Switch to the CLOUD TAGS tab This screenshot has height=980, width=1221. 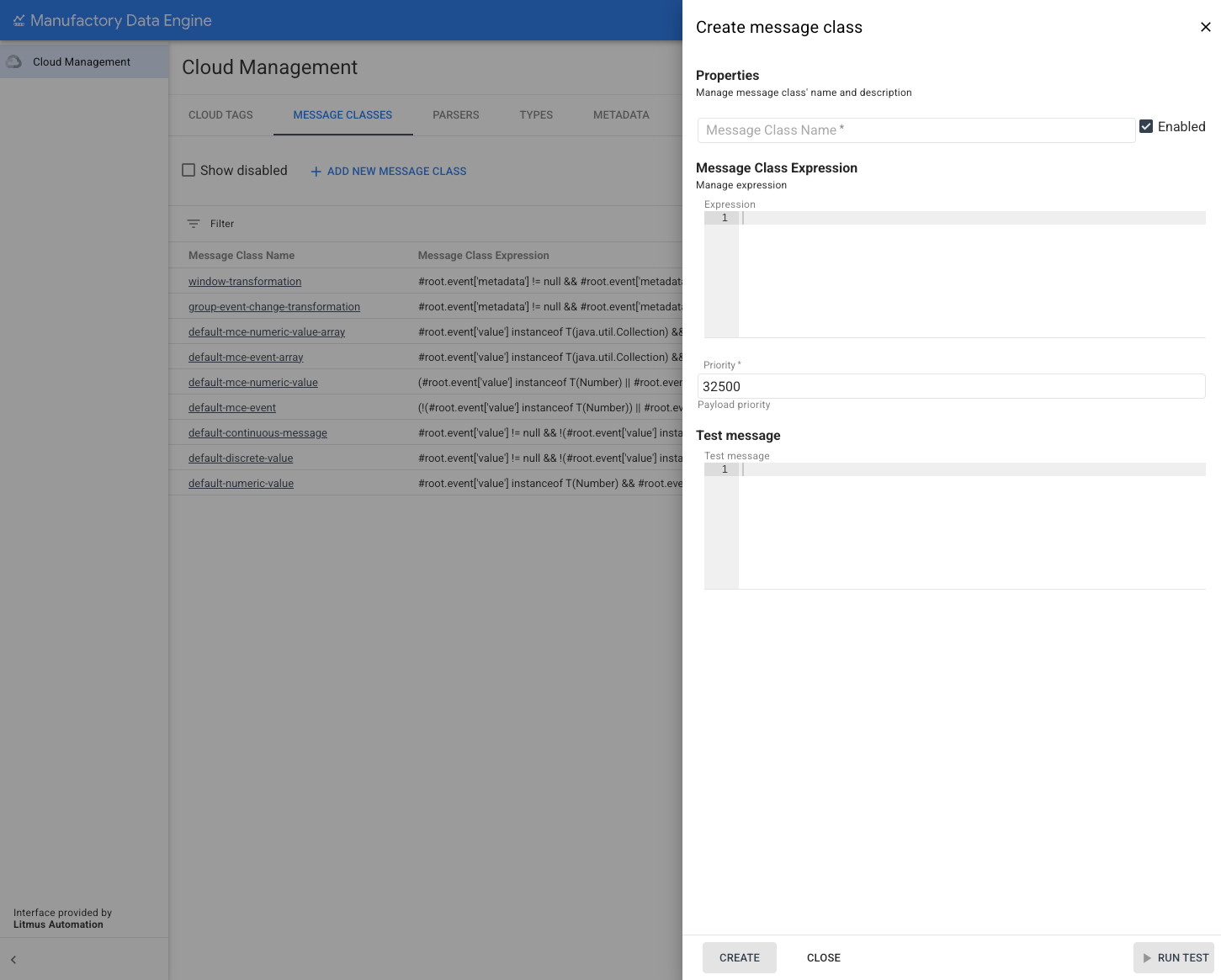tap(220, 114)
